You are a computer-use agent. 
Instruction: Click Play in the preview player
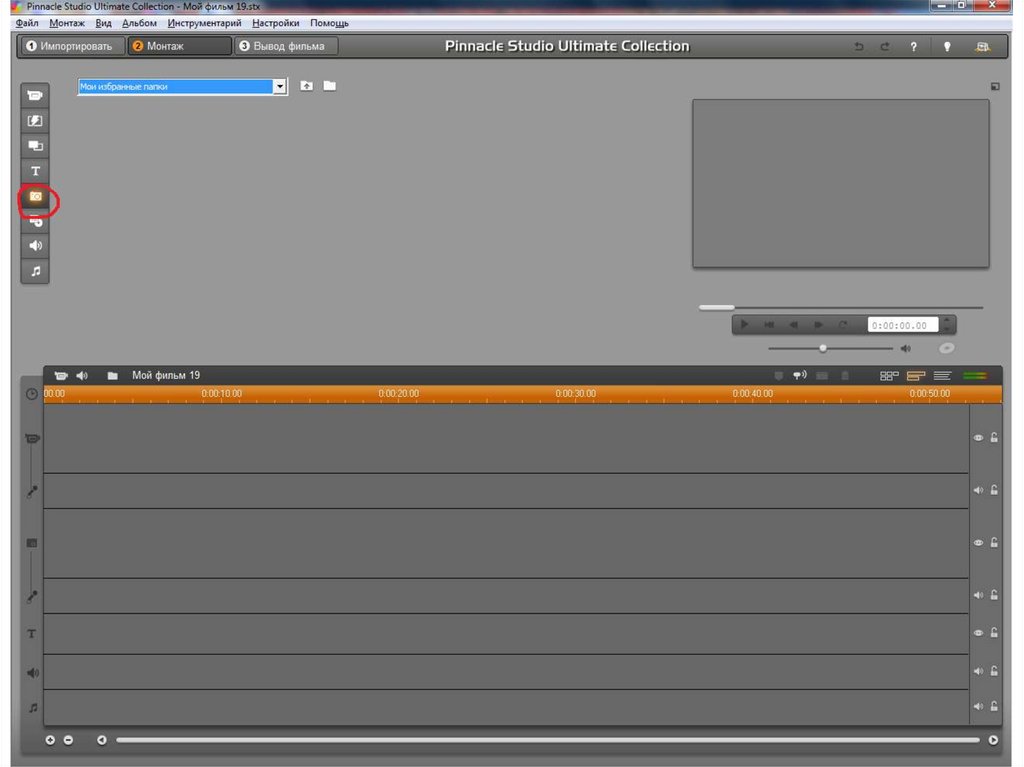point(744,324)
